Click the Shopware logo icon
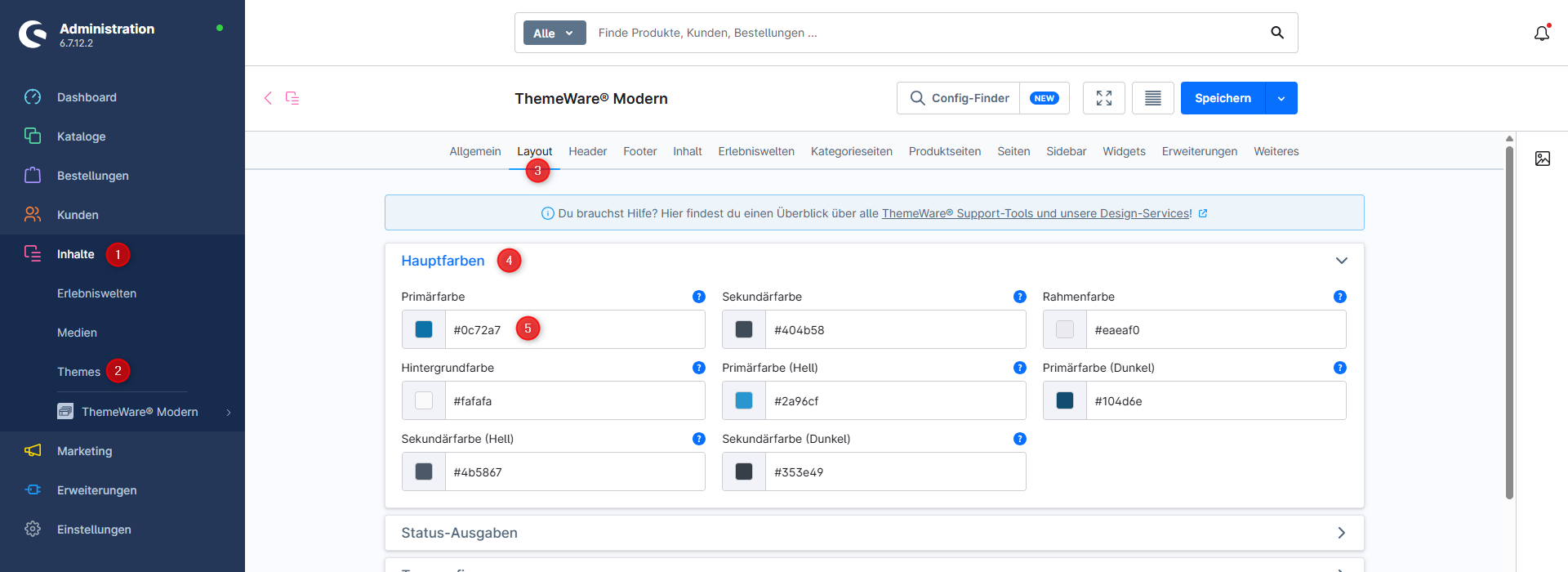Viewport: 1568px width, 572px height. tap(33, 34)
